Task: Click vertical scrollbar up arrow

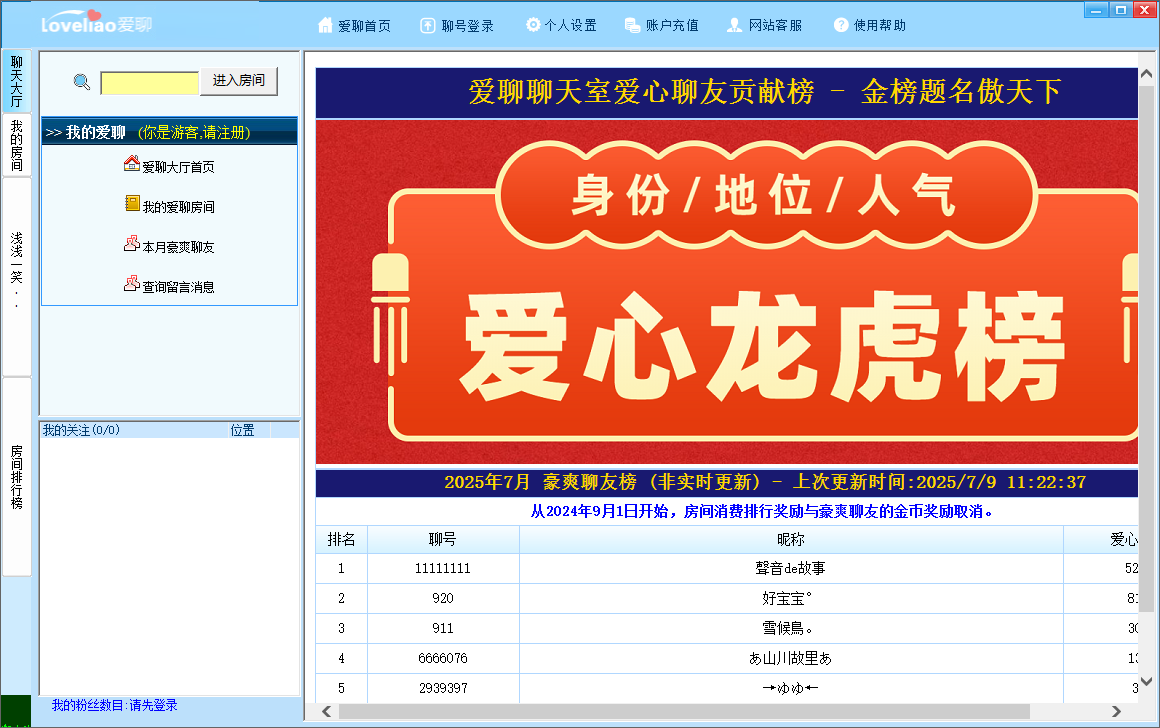Action: click(1146, 73)
